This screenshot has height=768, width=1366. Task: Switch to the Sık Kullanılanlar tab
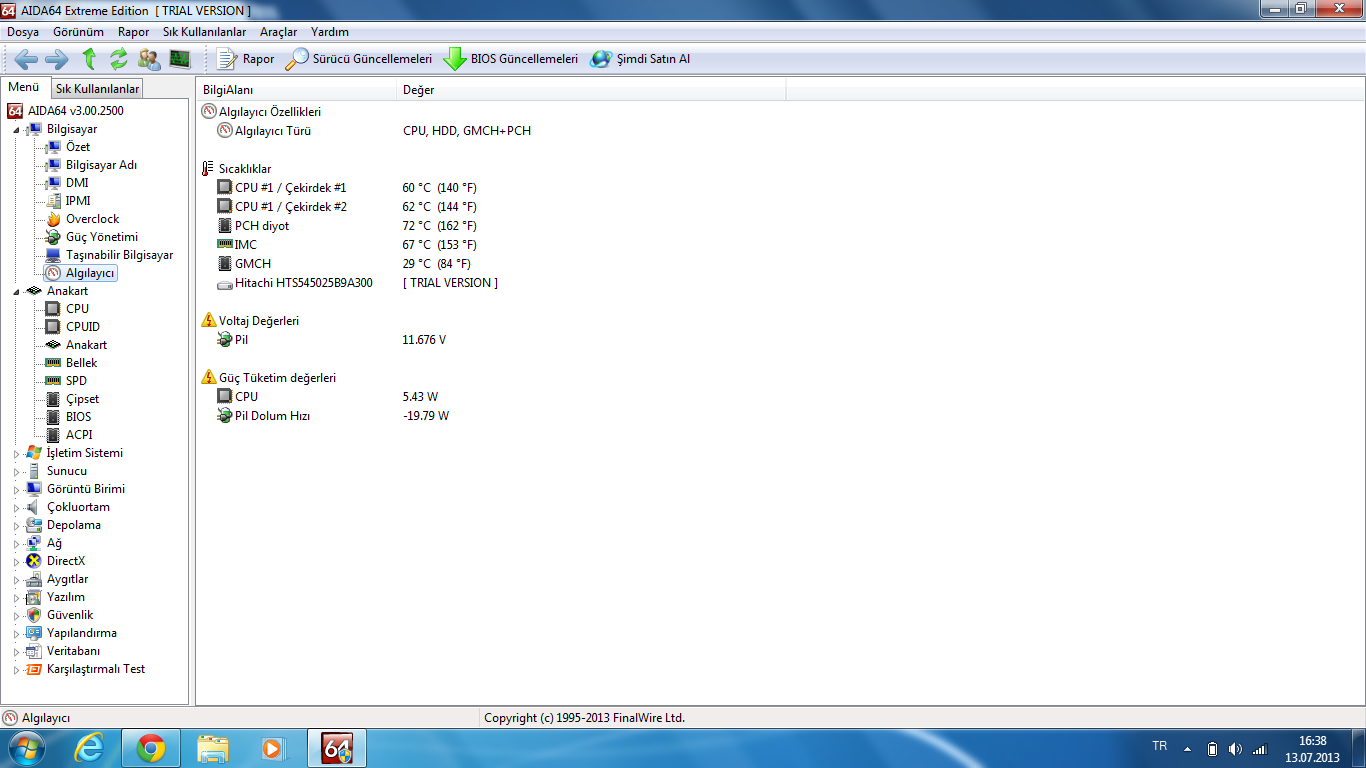97,89
